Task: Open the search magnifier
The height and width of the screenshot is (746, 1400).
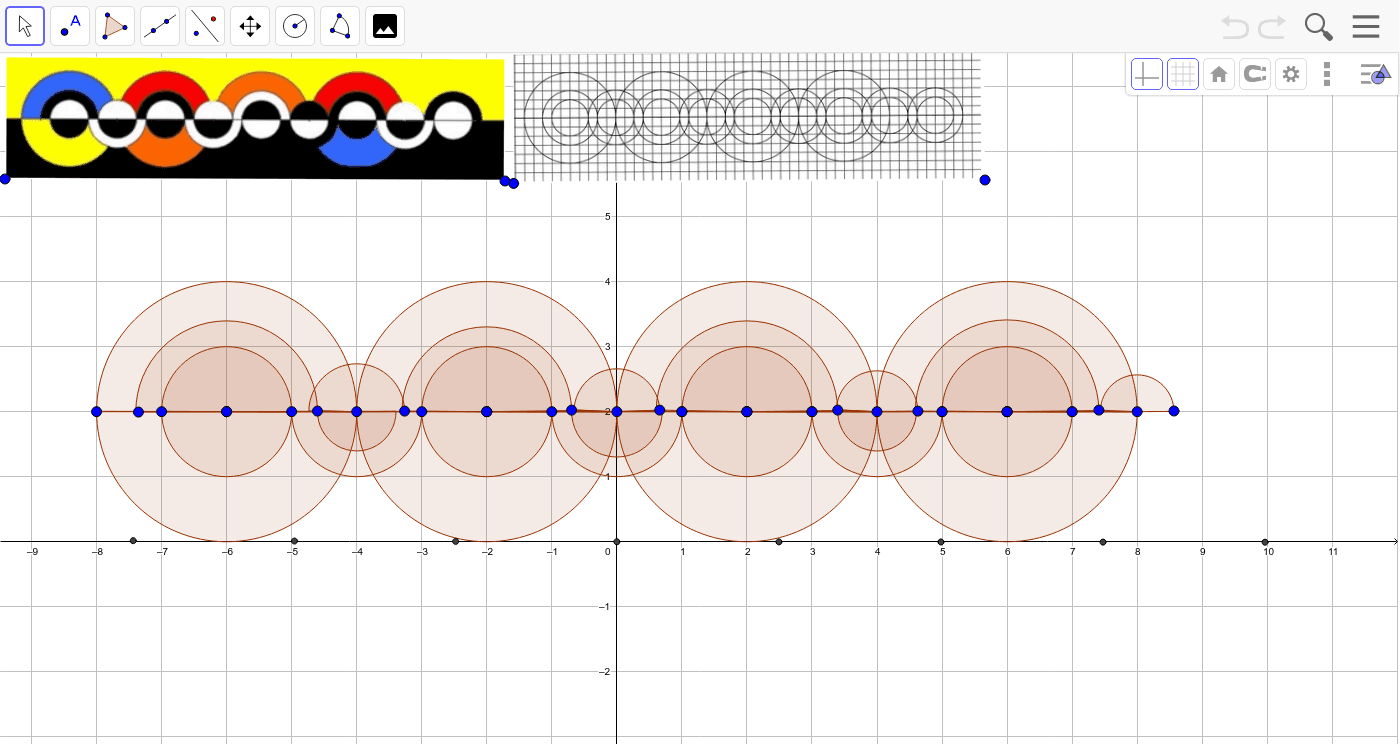Action: (1319, 27)
